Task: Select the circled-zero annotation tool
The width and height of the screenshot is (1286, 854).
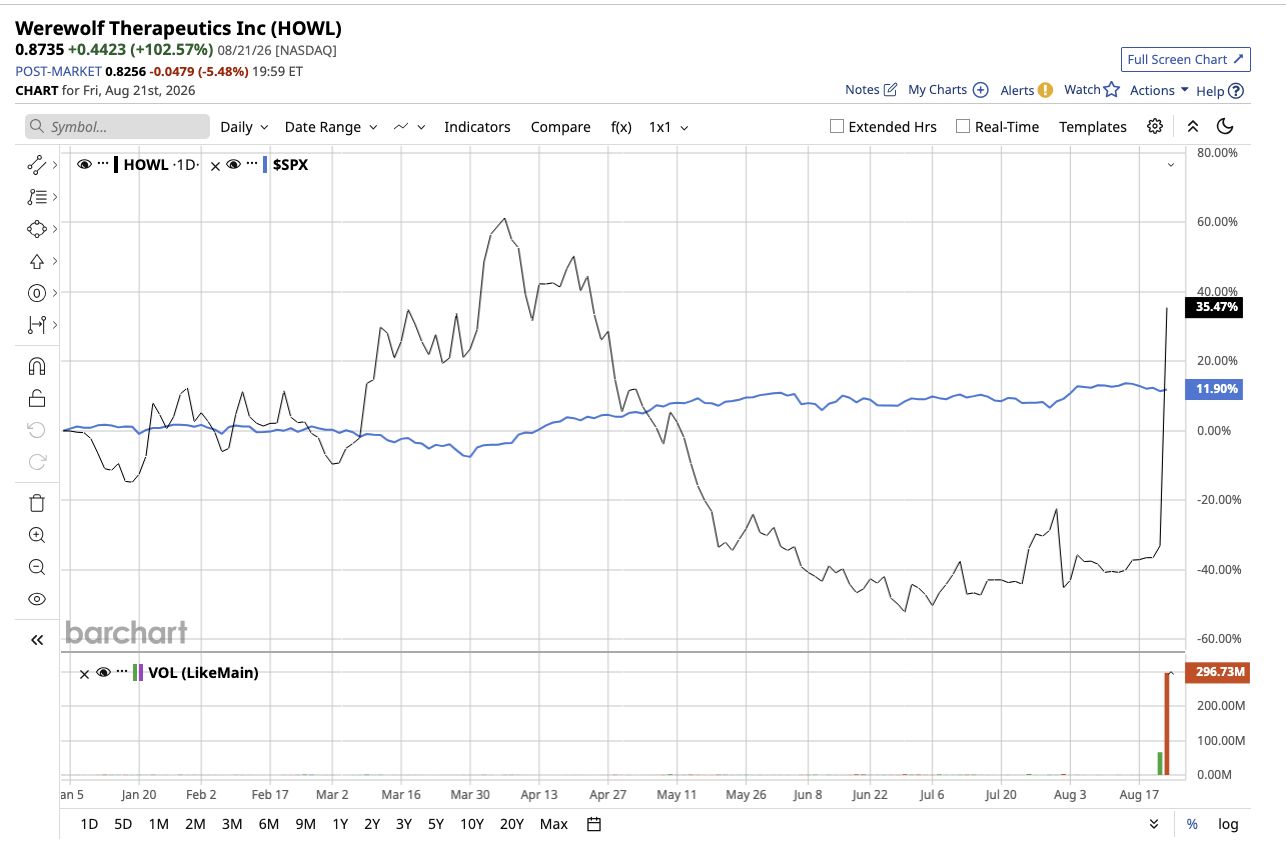Action: (x=37, y=293)
